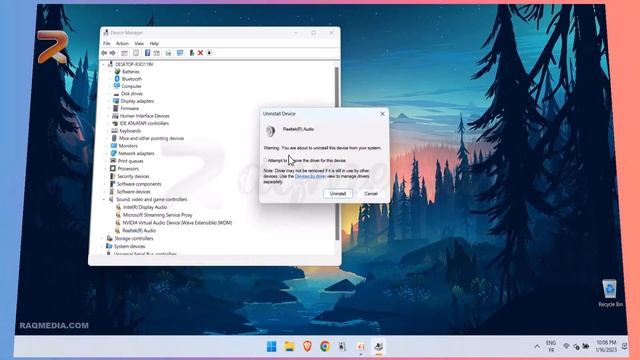The image size is (640, 360).
Task: Collapse the DESKTOP root computer node
Action: [x=103, y=64]
